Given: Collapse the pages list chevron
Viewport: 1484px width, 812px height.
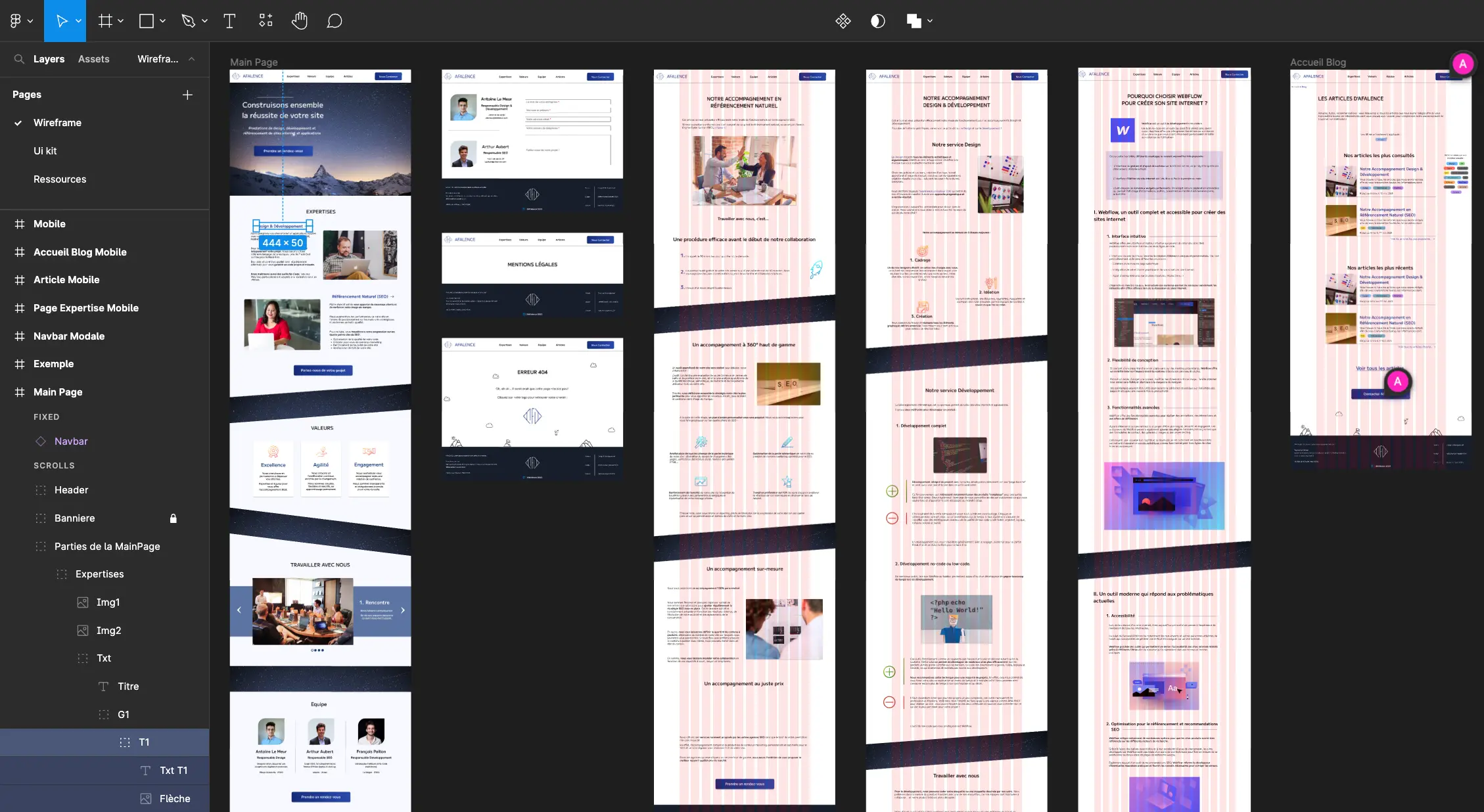Looking at the screenshot, I should (x=191, y=59).
